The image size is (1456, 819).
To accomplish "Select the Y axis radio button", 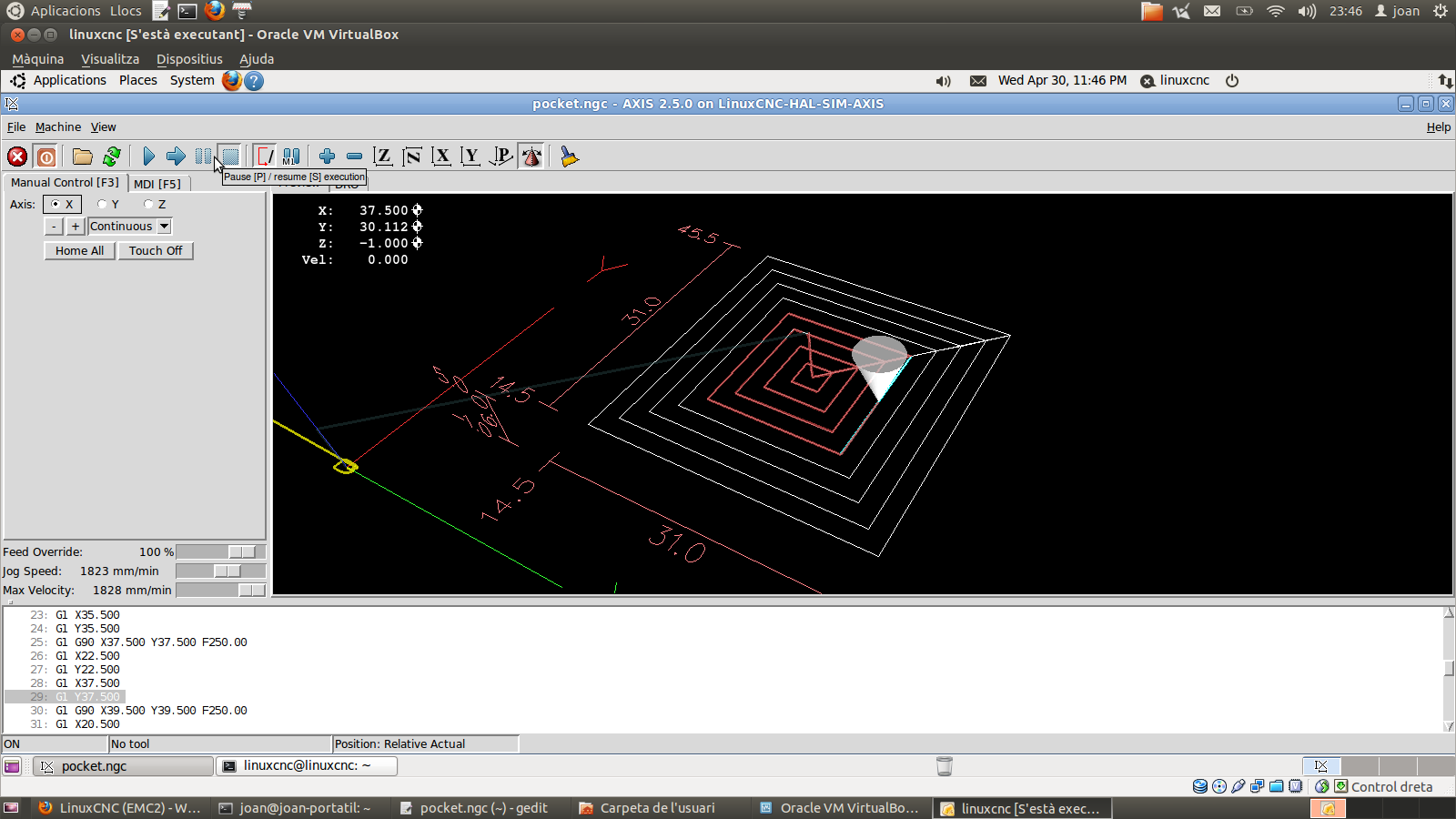I will pyautogui.click(x=103, y=205).
